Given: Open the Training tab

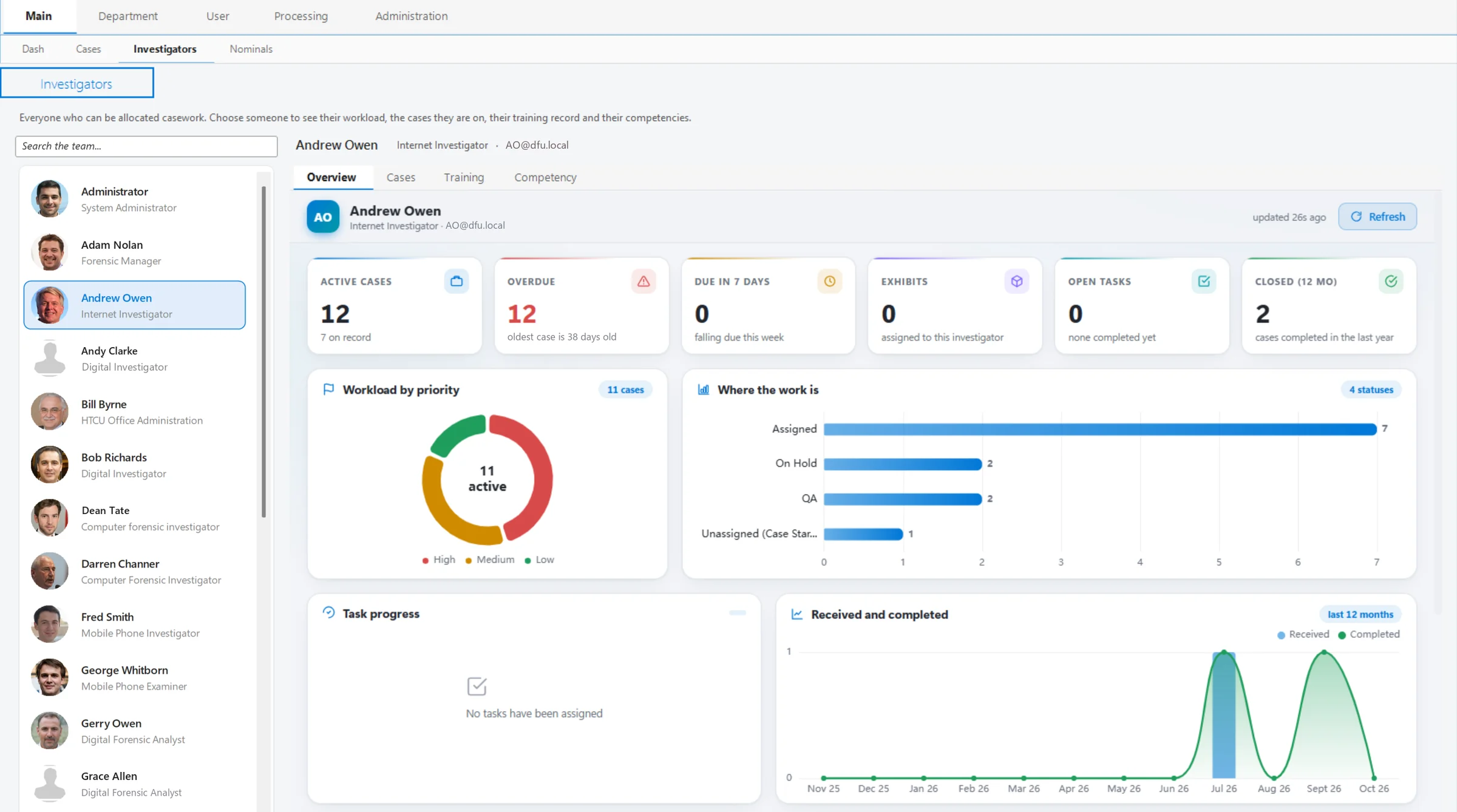Looking at the screenshot, I should (463, 177).
